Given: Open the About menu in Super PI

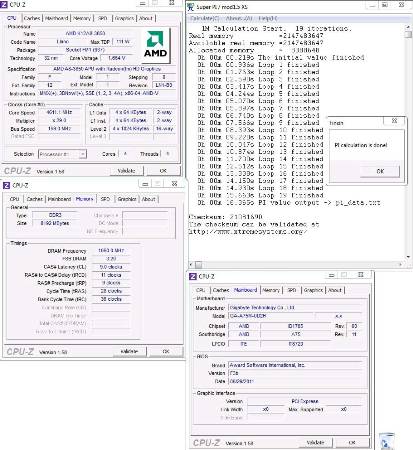Looking at the screenshot, I should pos(239,18).
